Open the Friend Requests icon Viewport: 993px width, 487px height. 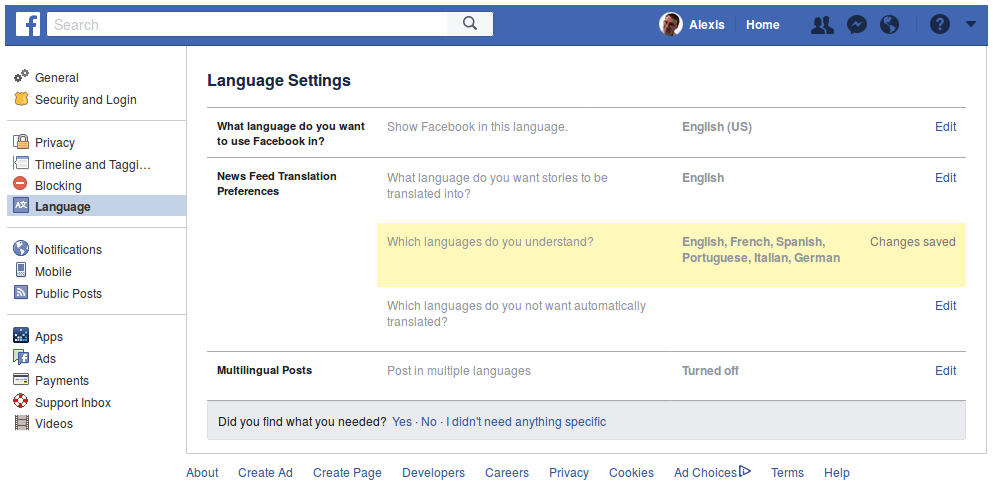(x=822, y=25)
